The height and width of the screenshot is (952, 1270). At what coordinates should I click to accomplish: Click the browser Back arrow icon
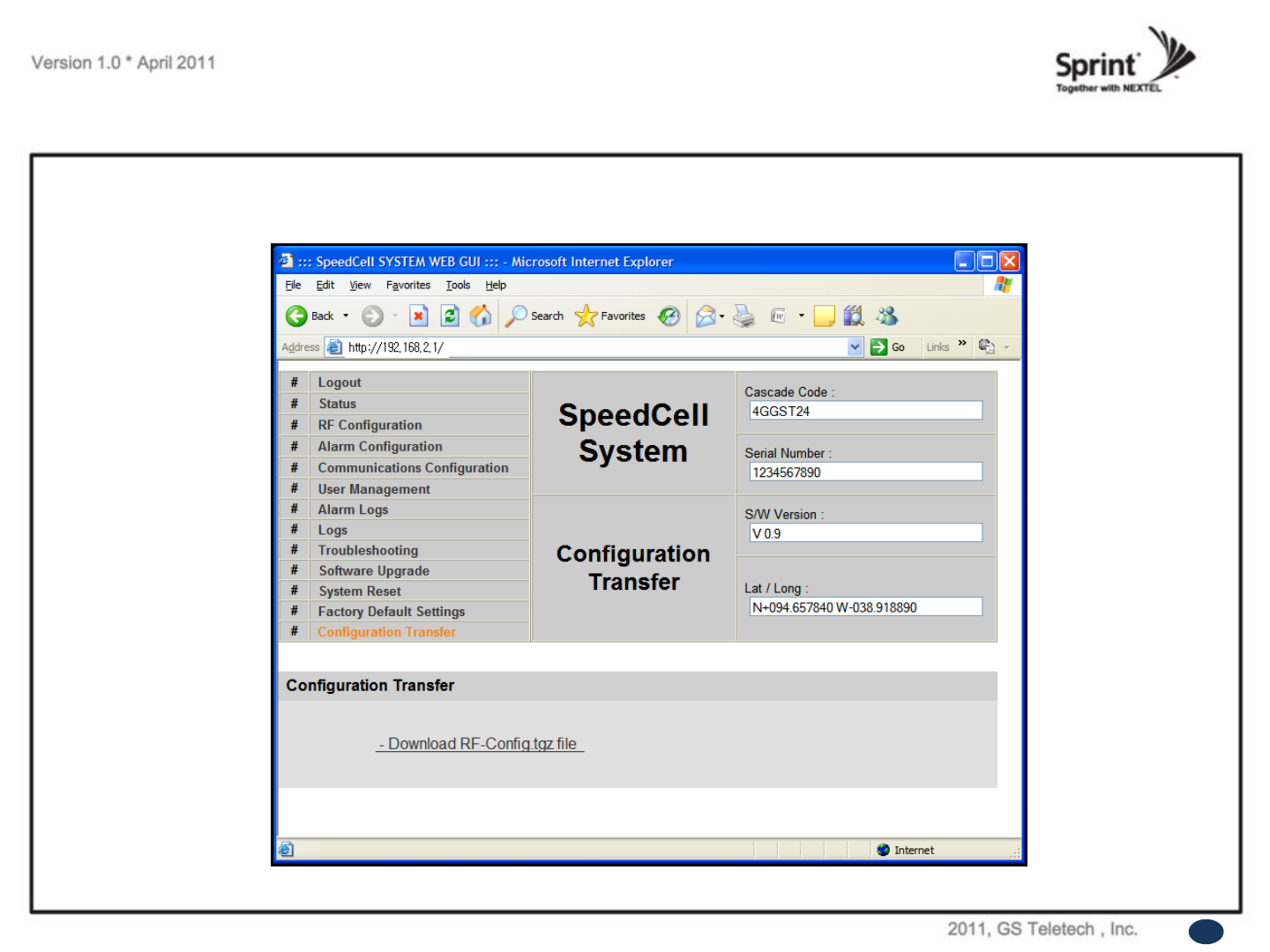coord(296,316)
